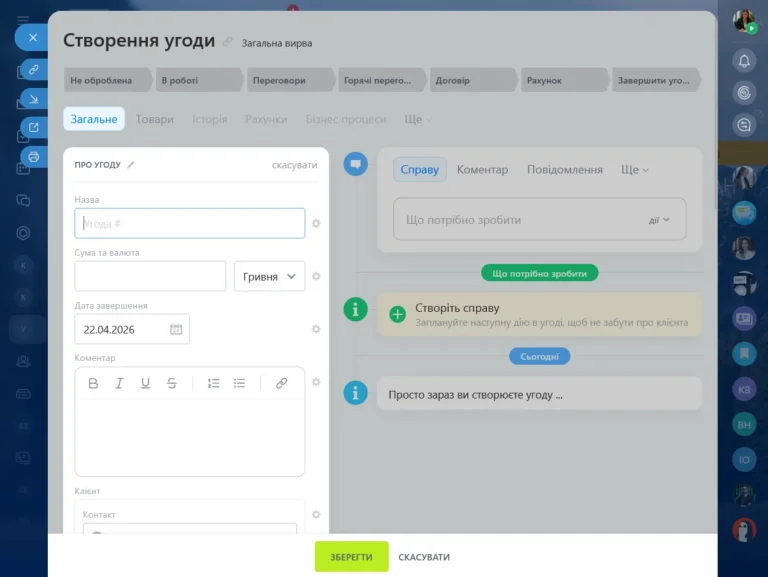This screenshot has width=768, height=577.
Task: Click the bookmark icon in right sidebar
Action: click(744, 353)
